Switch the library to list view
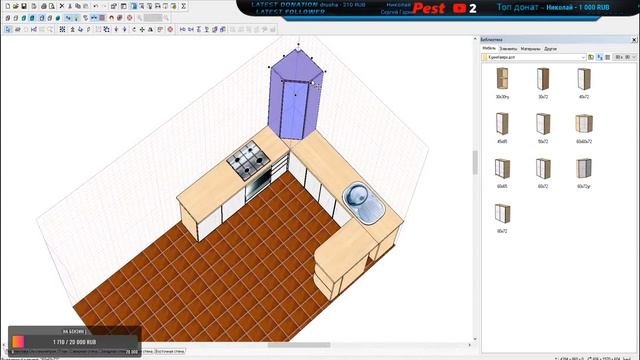Screen dimensions: 640x360 point(608,57)
